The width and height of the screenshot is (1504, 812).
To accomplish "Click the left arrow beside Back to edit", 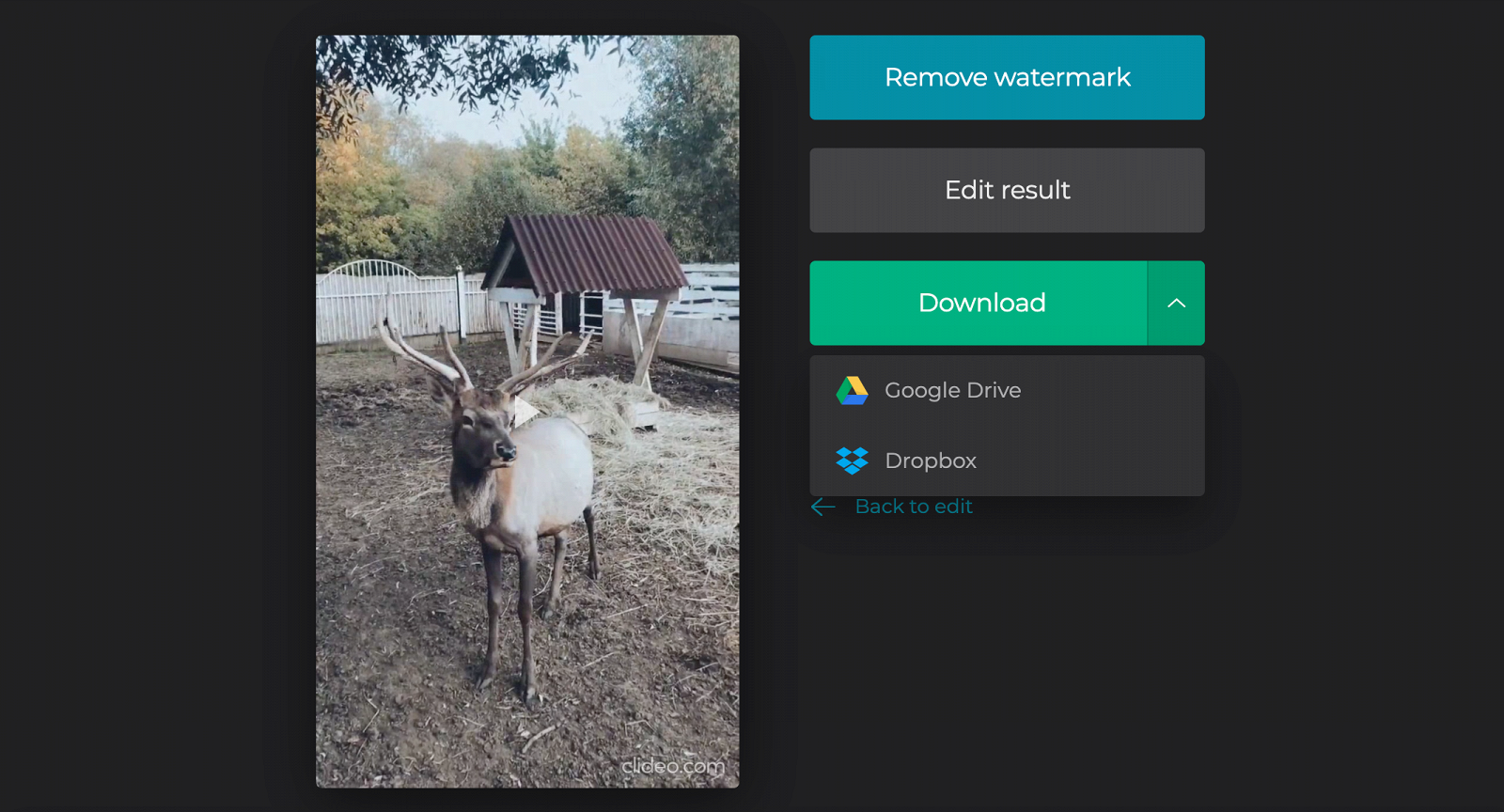I will (823, 507).
